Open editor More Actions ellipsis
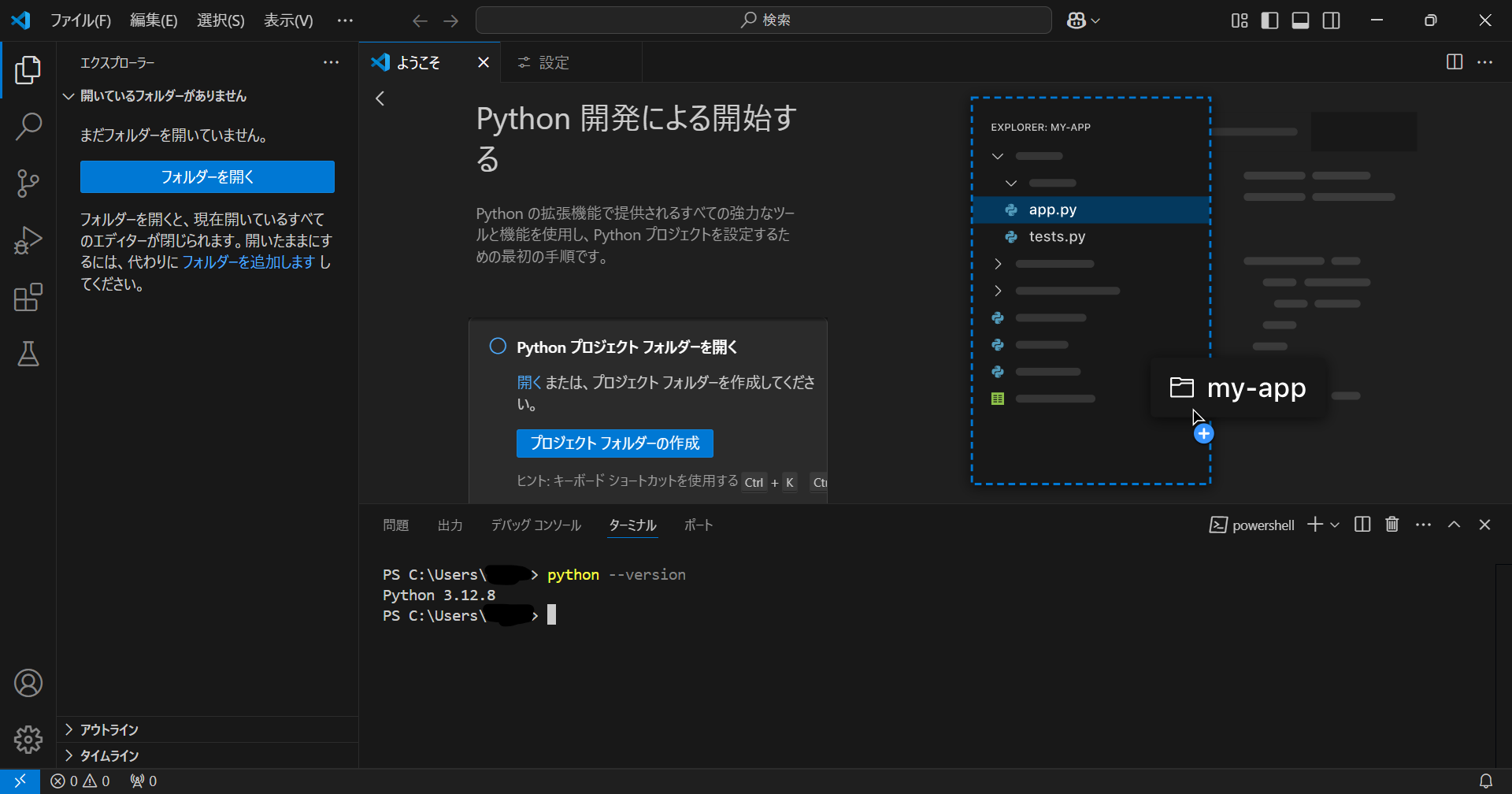Image resolution: width=1512 pixels, height=794 pixels. [x=1485, y=62]
